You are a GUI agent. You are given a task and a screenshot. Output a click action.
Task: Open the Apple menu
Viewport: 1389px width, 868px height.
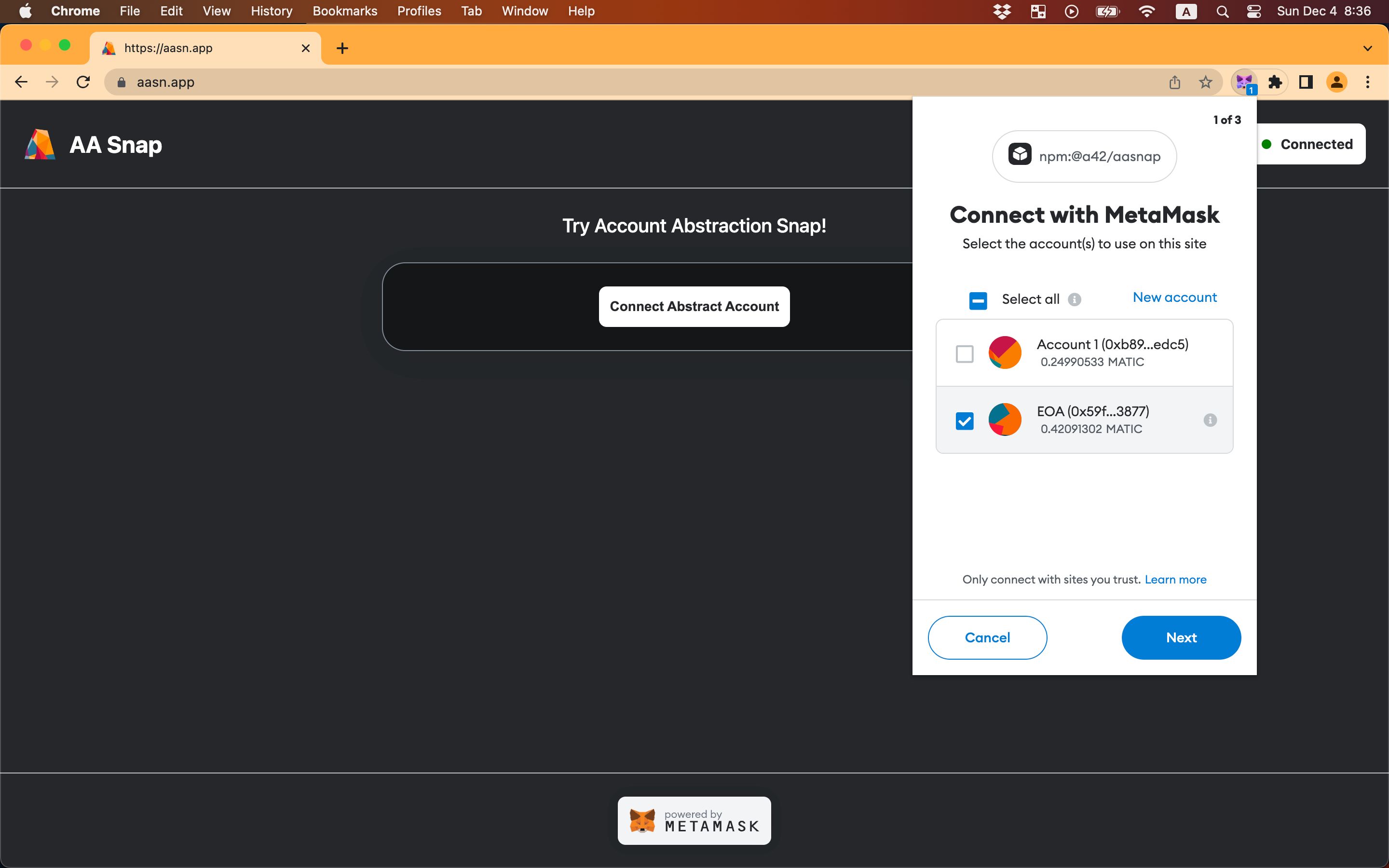(25, 11)
